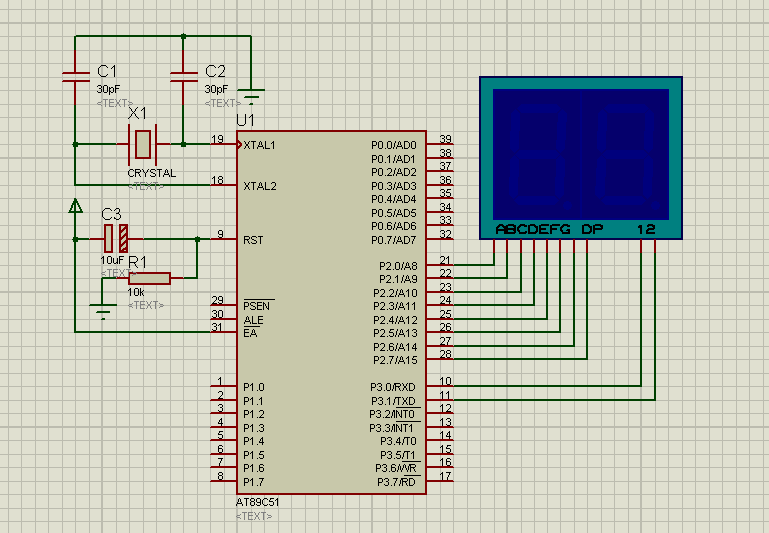
Task: Click the P0.3/AD3 pin label
Action: (x=394, y=186)
